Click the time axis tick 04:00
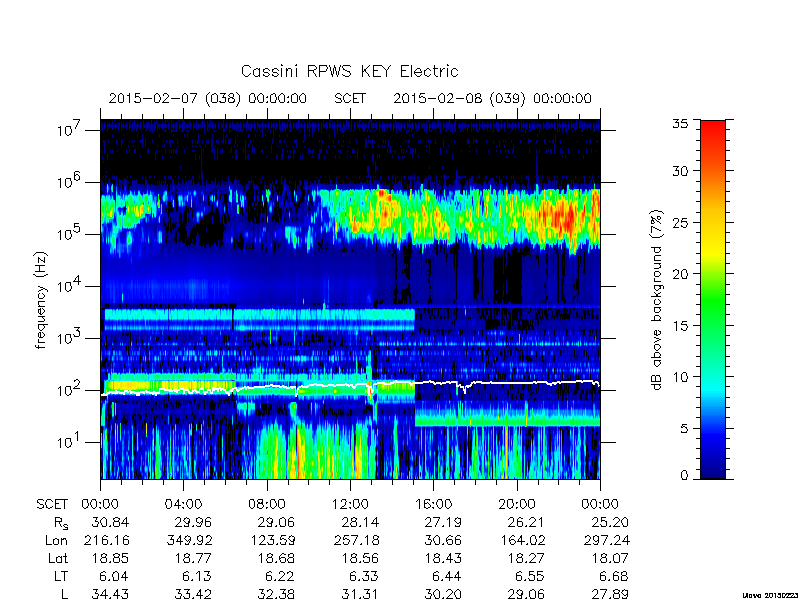800x600 pixels. pos(183,504)
